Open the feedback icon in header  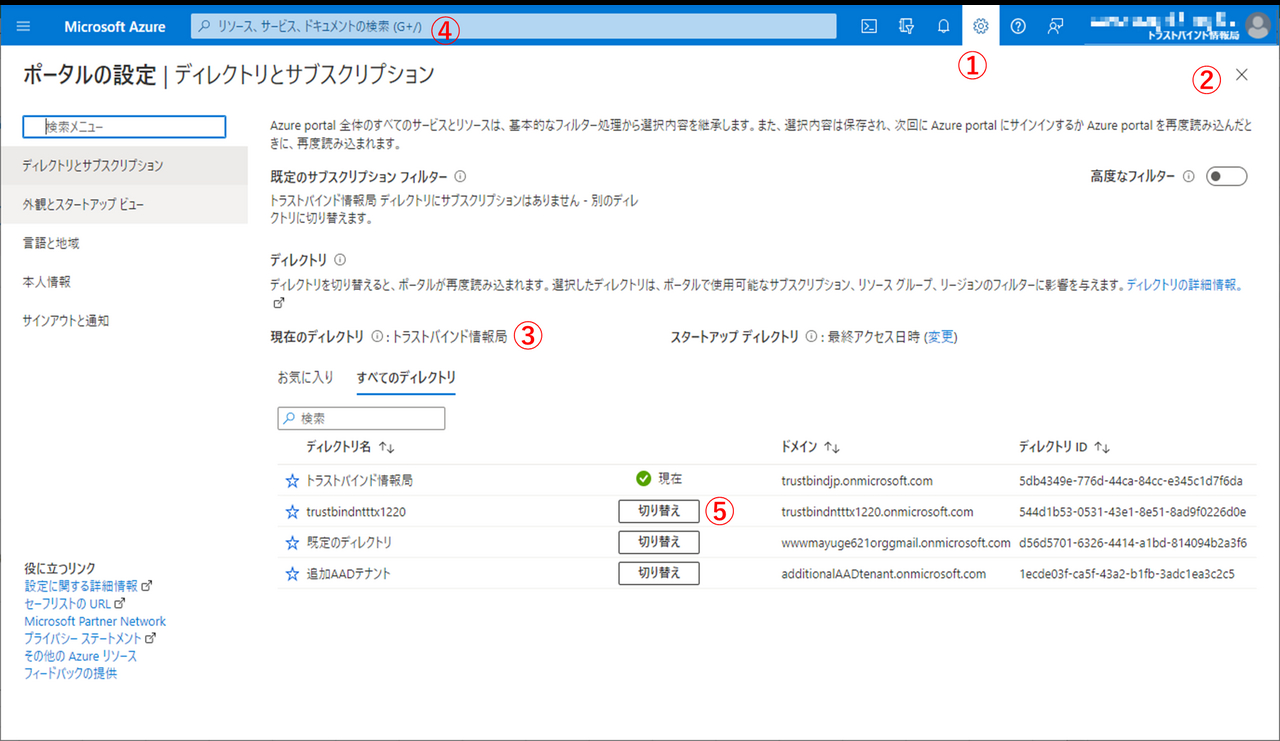[1055, 27]
